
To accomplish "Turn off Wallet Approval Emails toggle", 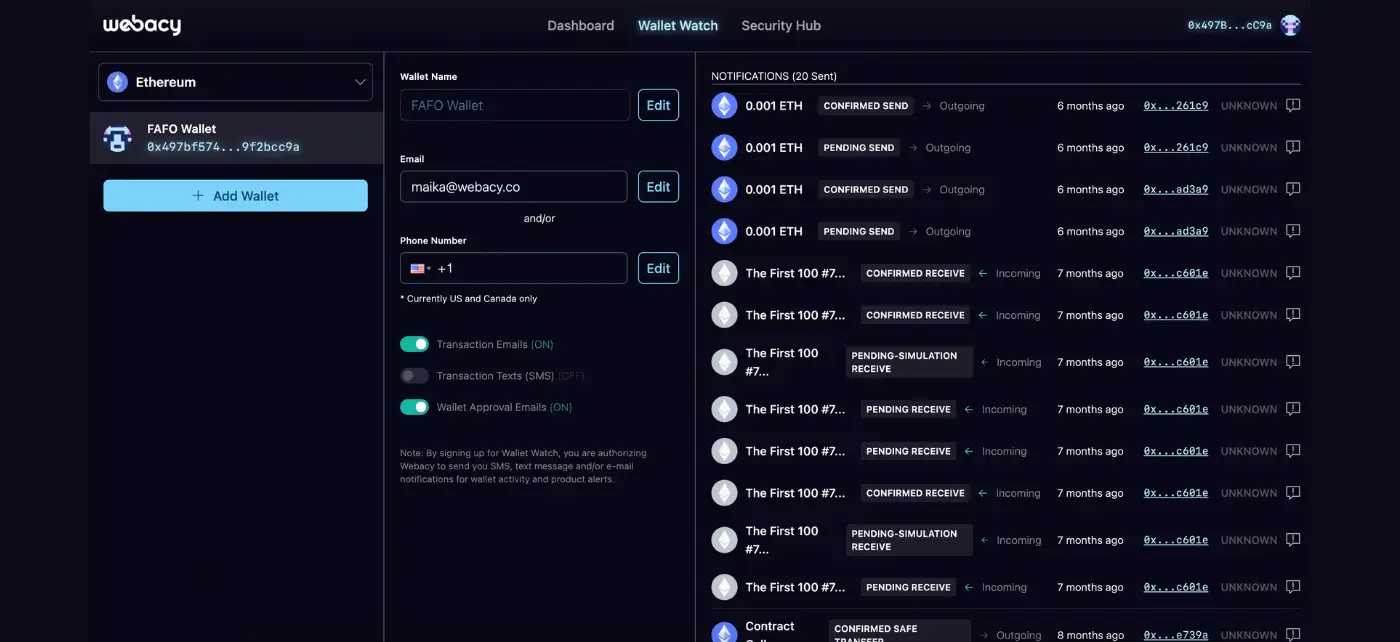I will tap(414, 407).
